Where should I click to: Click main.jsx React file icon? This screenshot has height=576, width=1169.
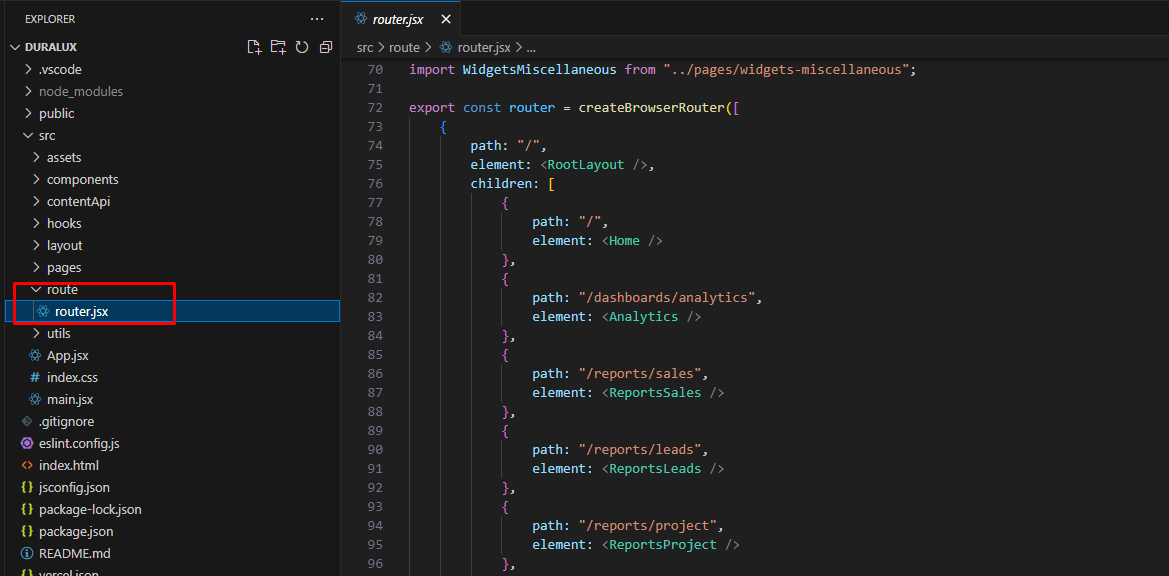click(34, 399)
